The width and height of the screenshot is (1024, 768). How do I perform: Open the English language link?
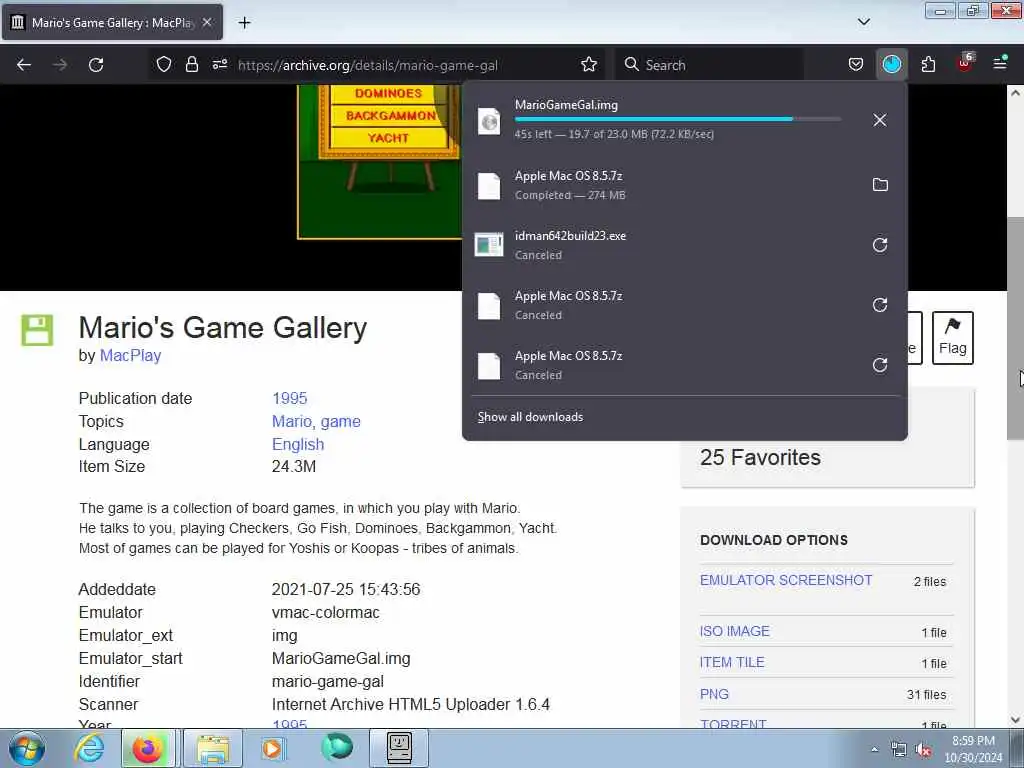pos(298,444)
